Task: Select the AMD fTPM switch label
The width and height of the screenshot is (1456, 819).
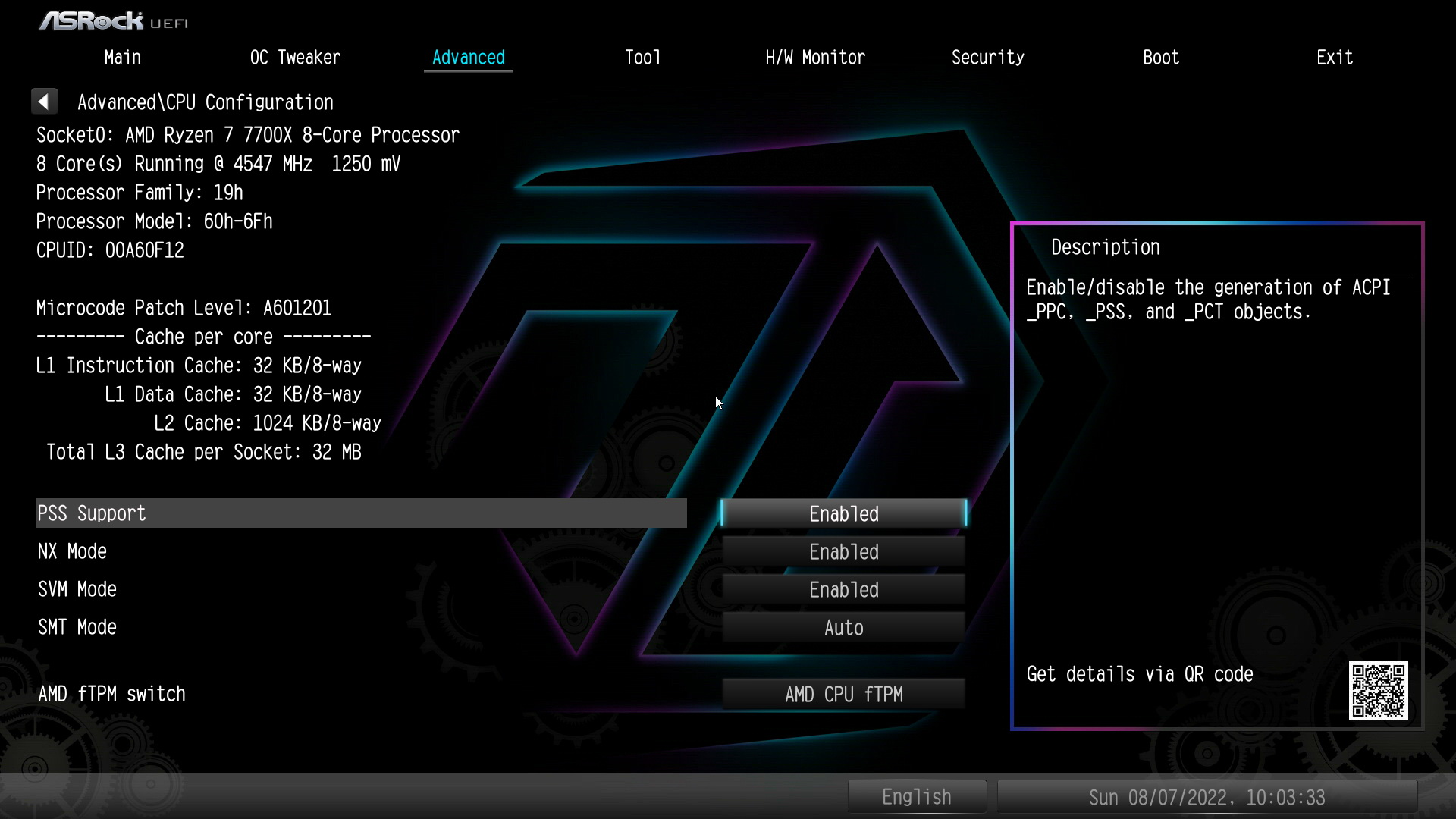Action: tap(111, 694)
